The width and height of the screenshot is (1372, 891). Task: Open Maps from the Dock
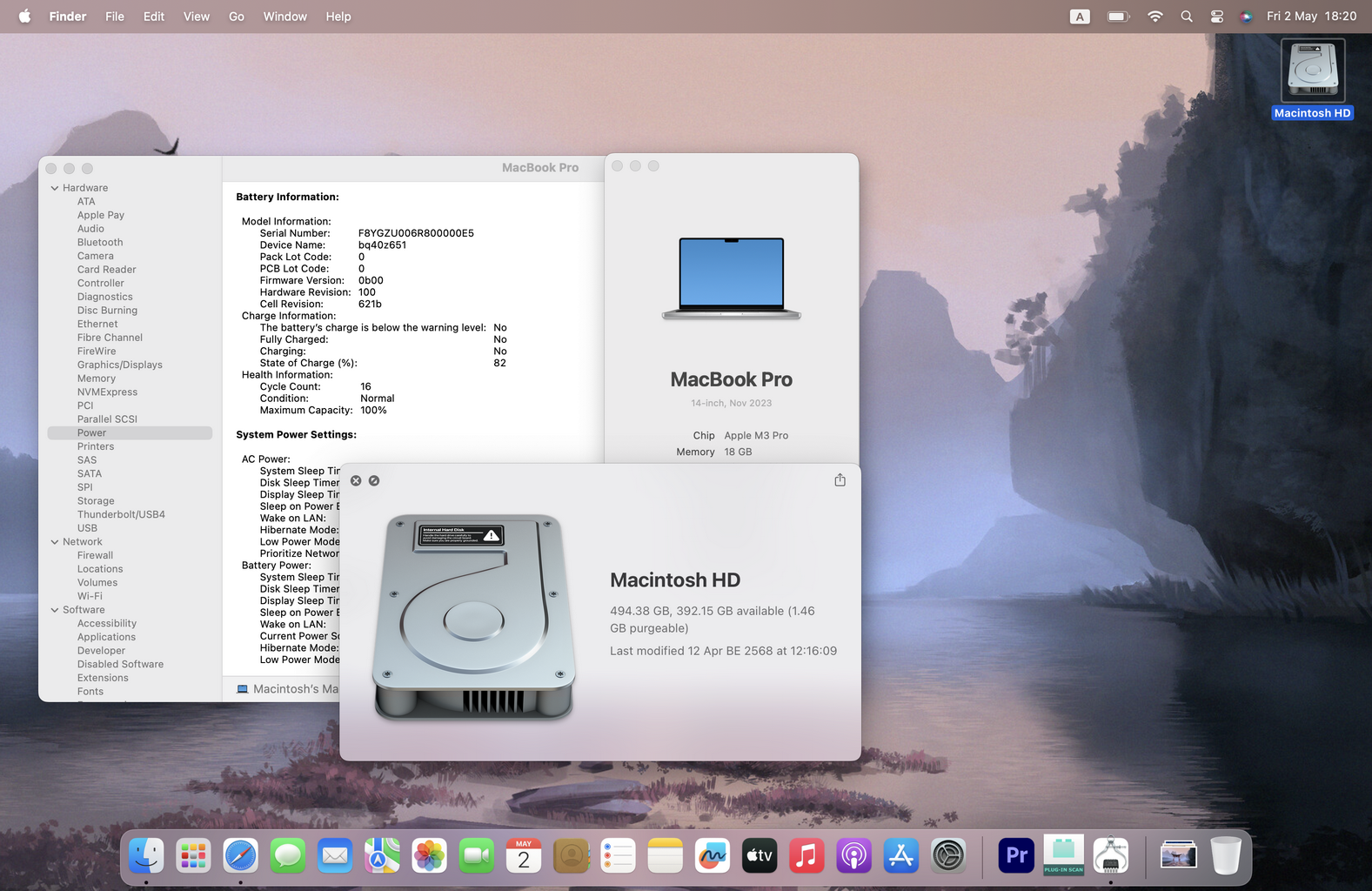tap(382, 856)
